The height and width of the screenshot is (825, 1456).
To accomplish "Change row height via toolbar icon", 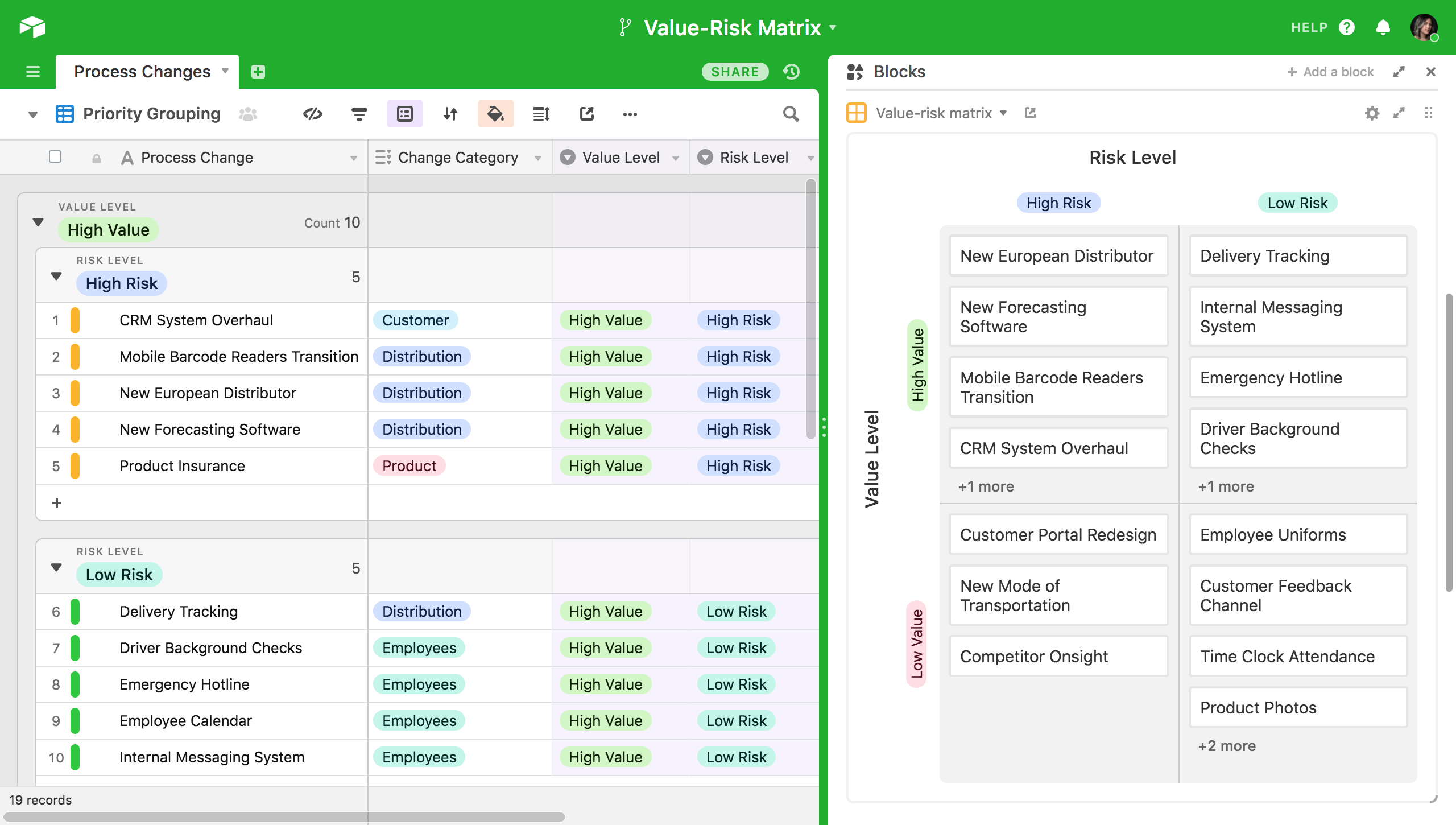I will [x=541, y=114].
